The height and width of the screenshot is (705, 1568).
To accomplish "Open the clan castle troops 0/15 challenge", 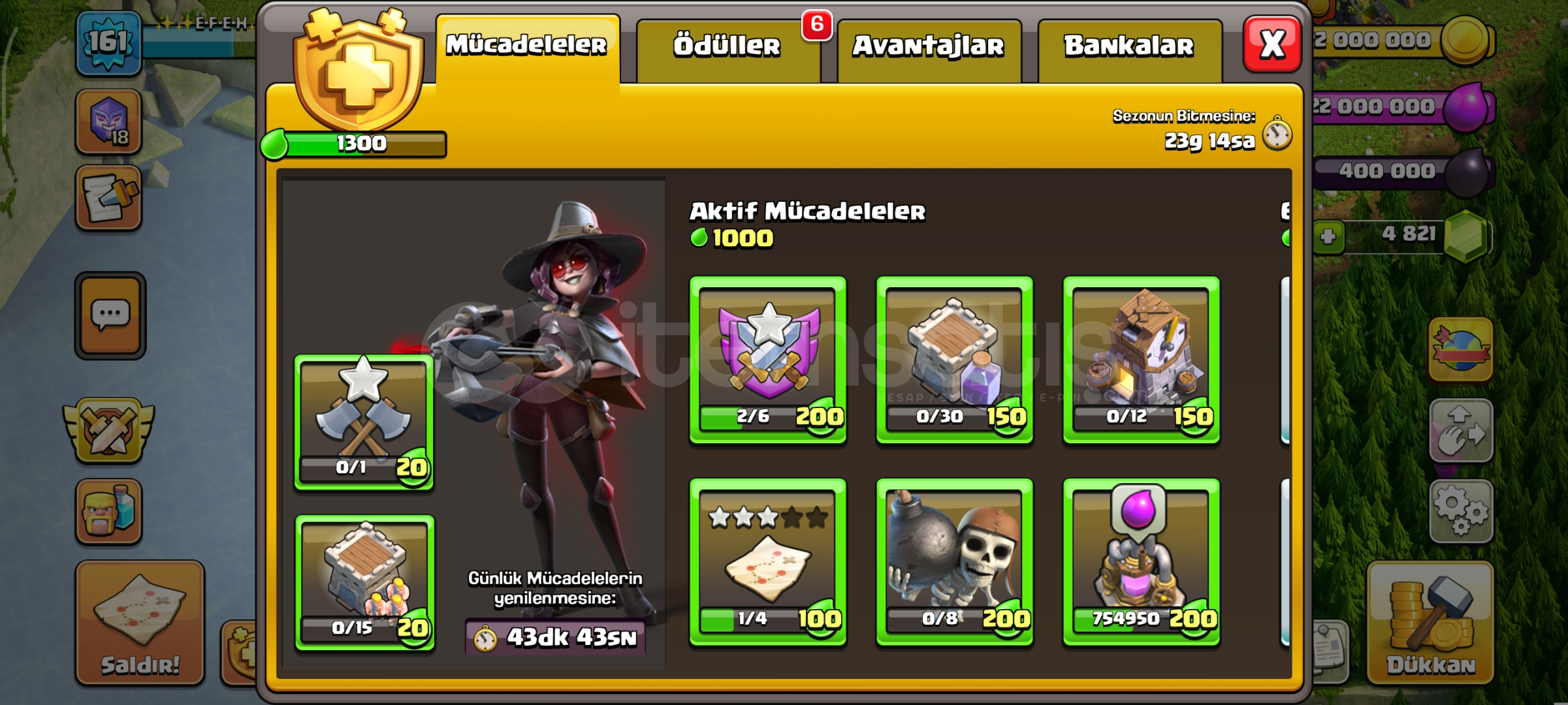I will [364, 582].
